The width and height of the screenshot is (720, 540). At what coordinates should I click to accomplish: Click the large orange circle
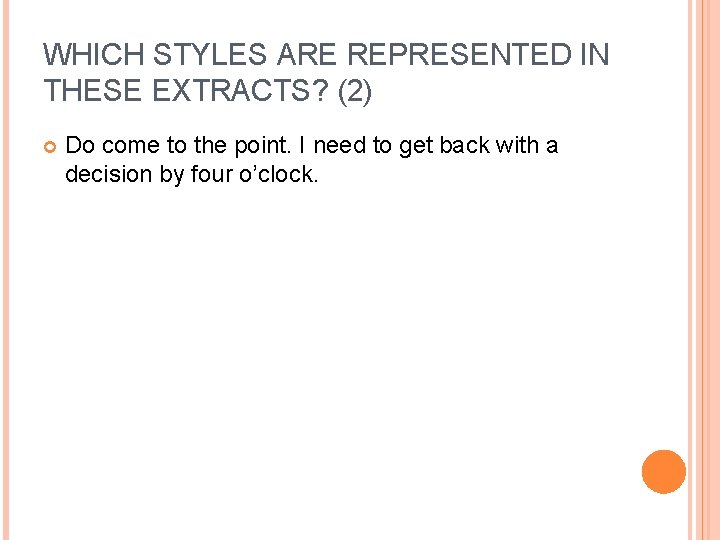pos(664,472)
